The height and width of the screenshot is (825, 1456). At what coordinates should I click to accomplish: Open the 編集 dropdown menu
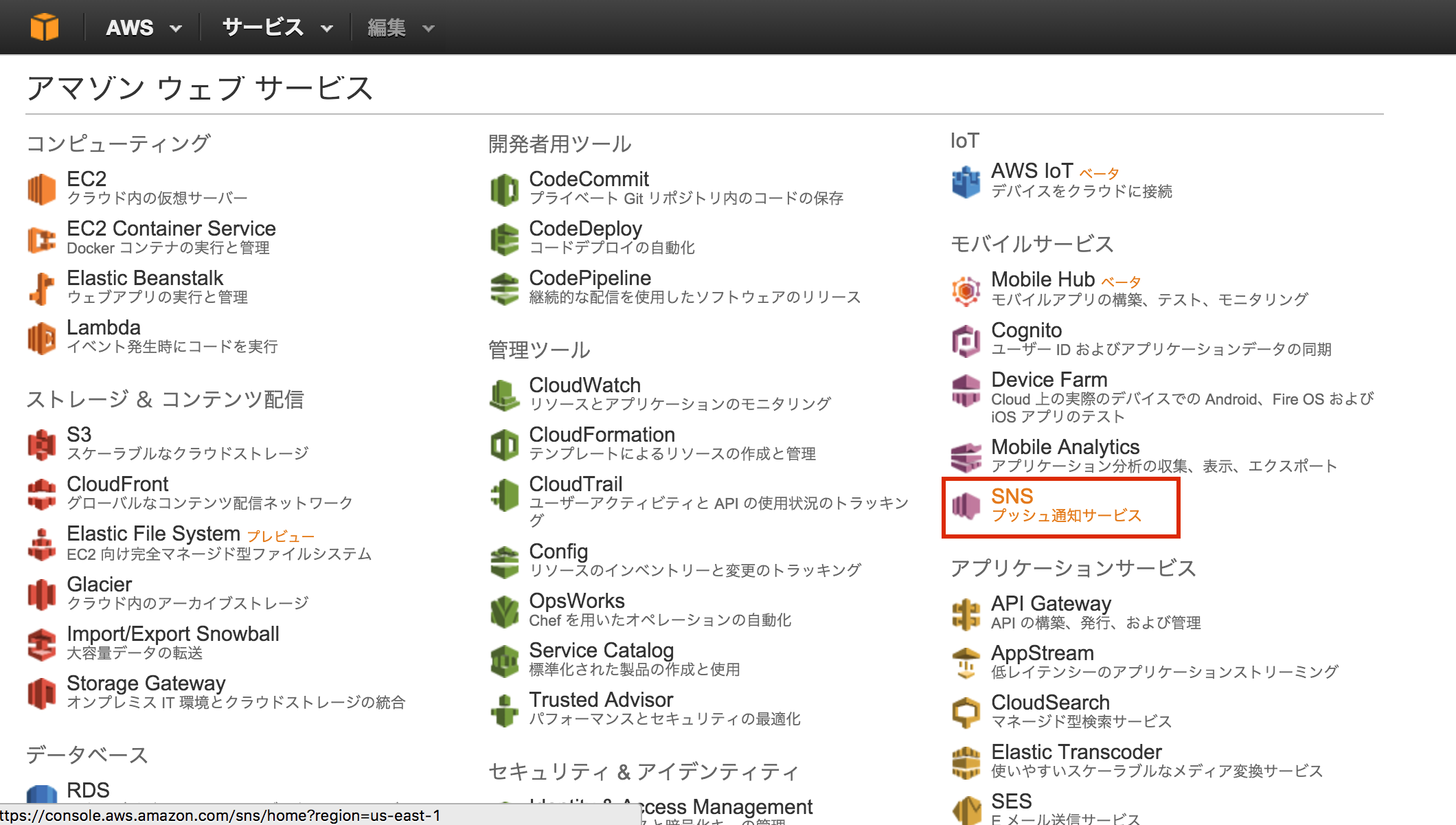(400, 27)
